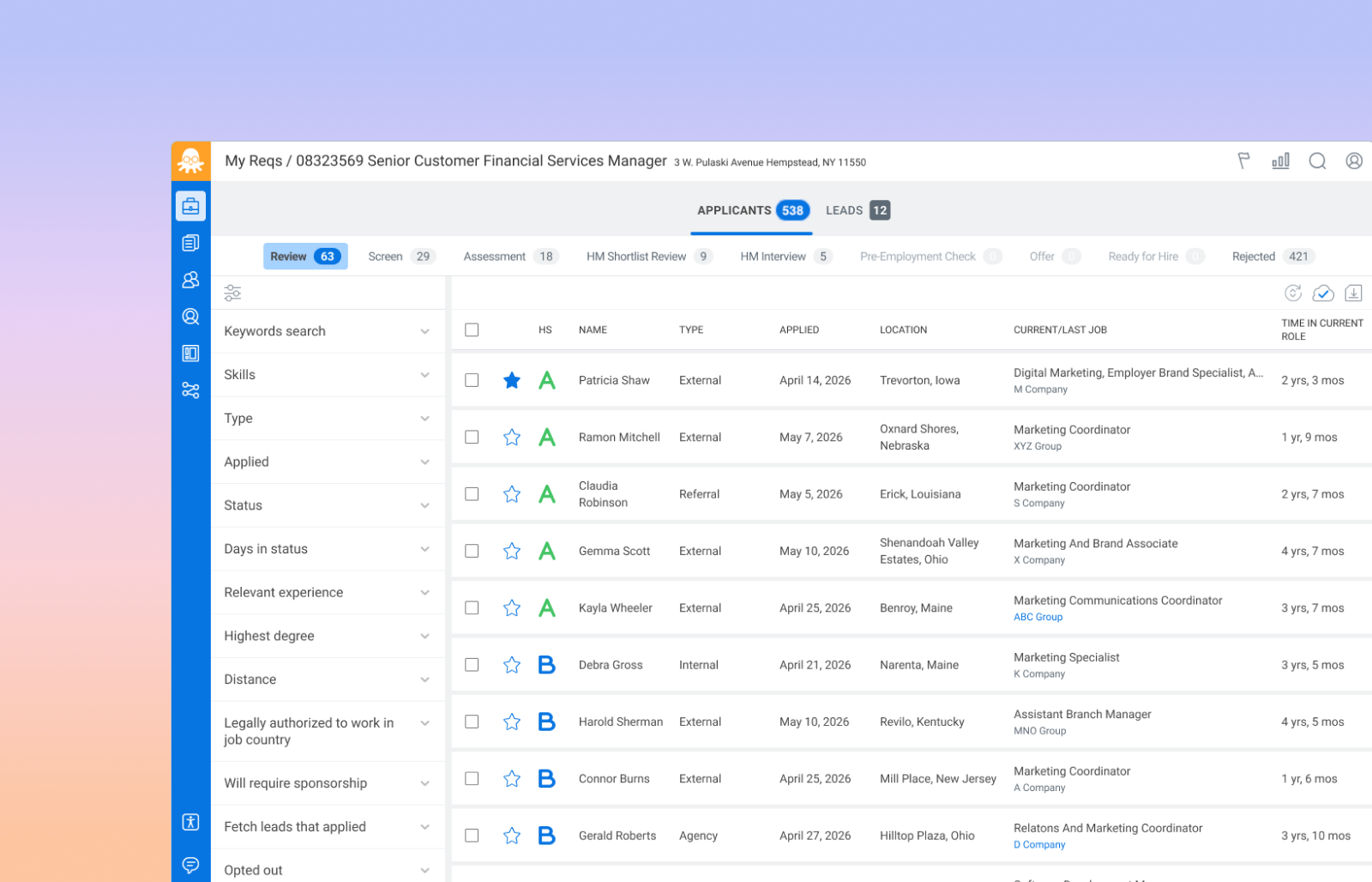The image size is (1372, 882).
Task: Expand the Days in status filter
Action: pyautogui.click(x=328, y=549)
